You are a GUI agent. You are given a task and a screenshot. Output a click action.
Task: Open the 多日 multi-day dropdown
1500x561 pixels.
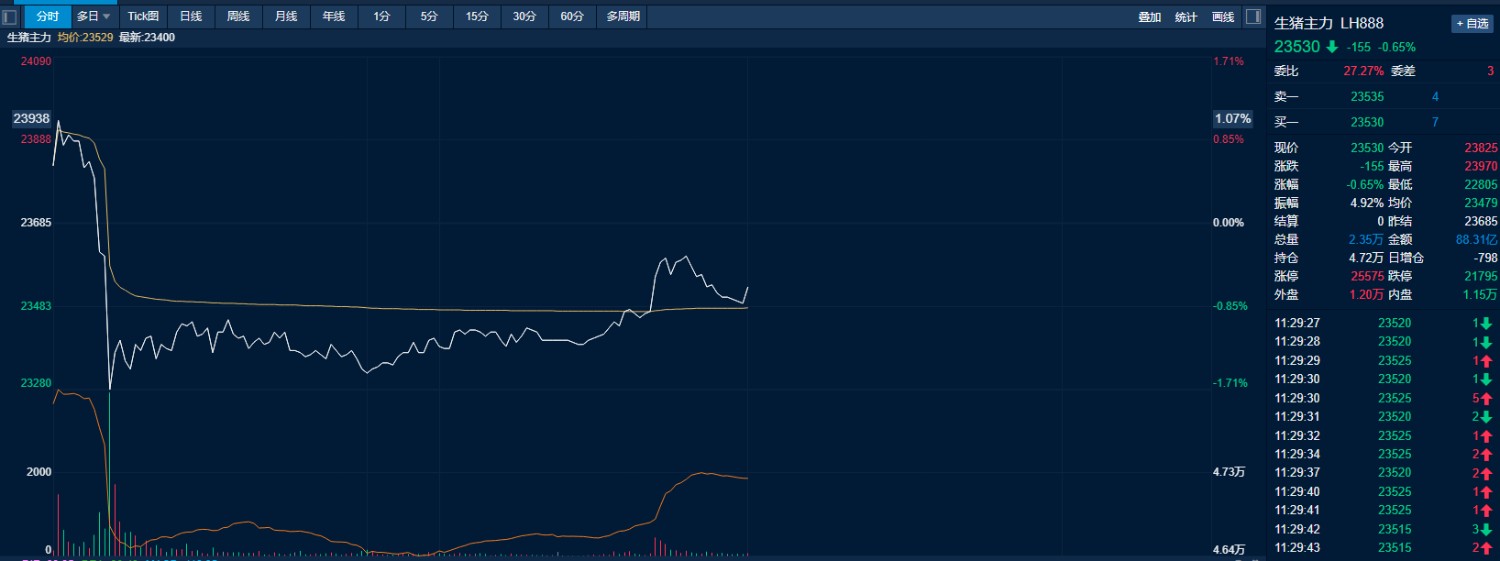94,17
